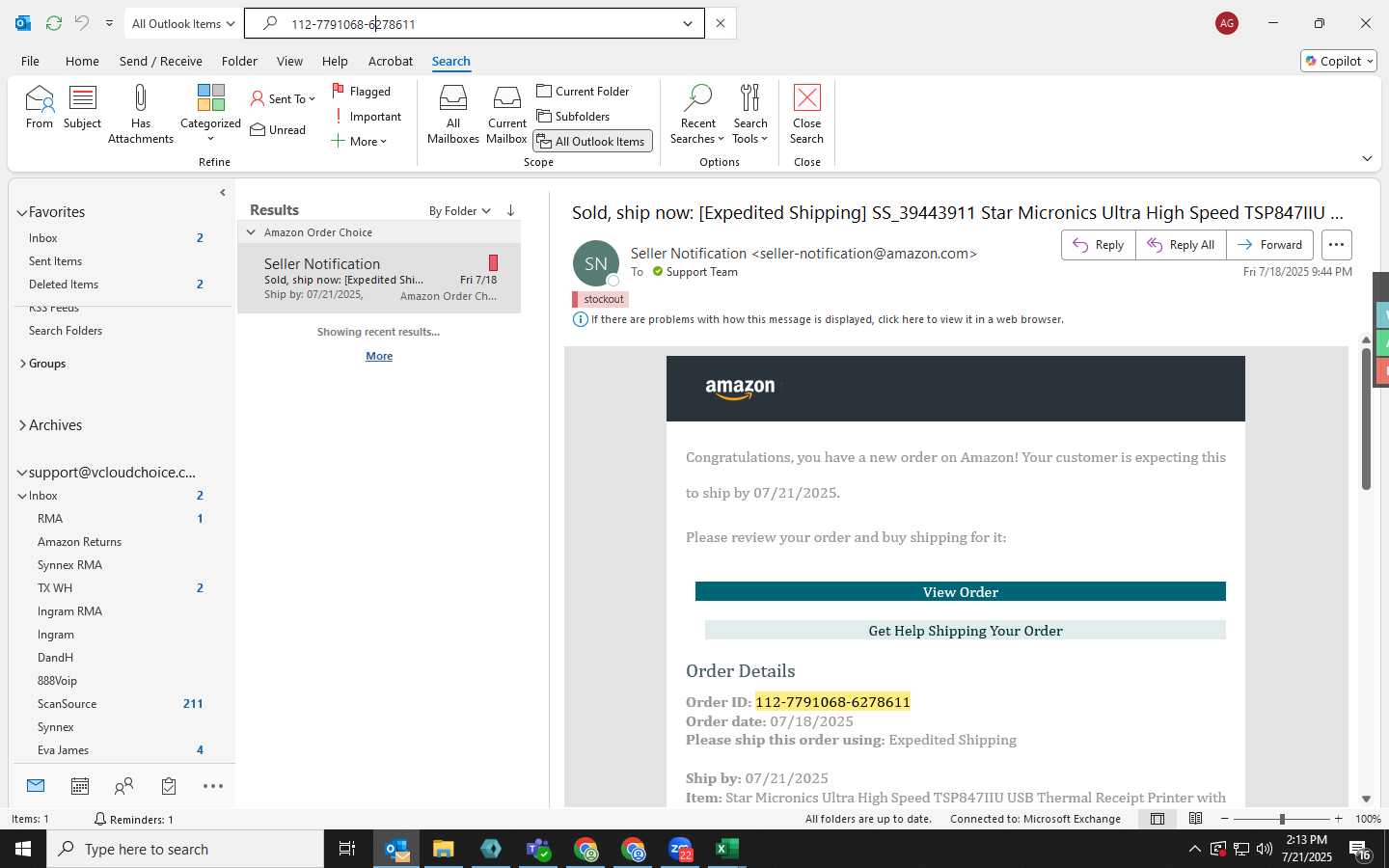
Task: Click the Subject refine icon
Action: 82,107
